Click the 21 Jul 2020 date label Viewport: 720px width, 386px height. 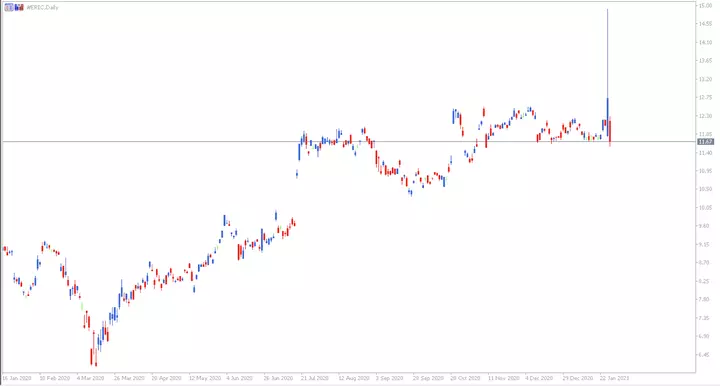pyautogui.click(x=315, y=378)
